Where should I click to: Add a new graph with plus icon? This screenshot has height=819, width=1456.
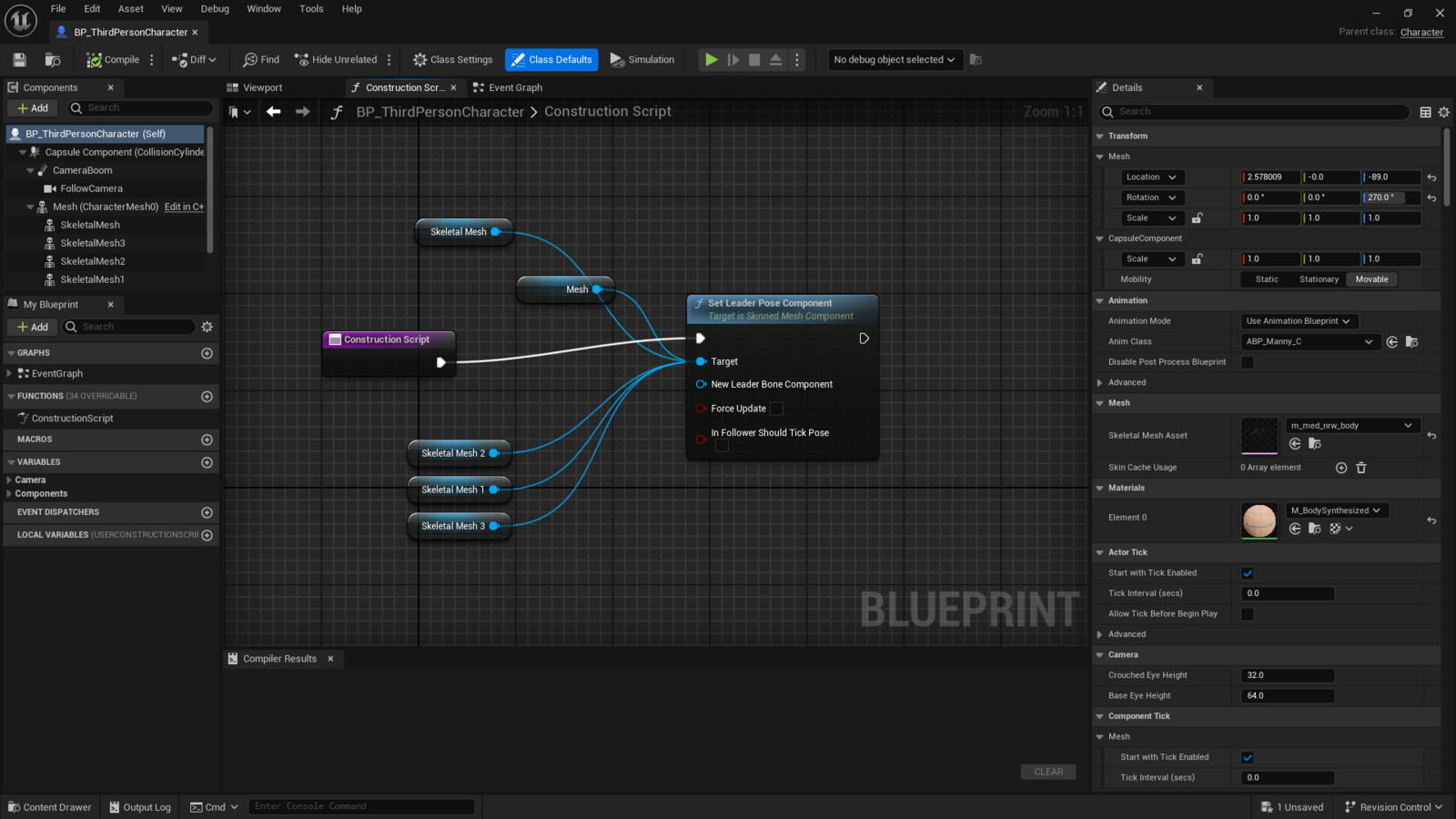207,353
